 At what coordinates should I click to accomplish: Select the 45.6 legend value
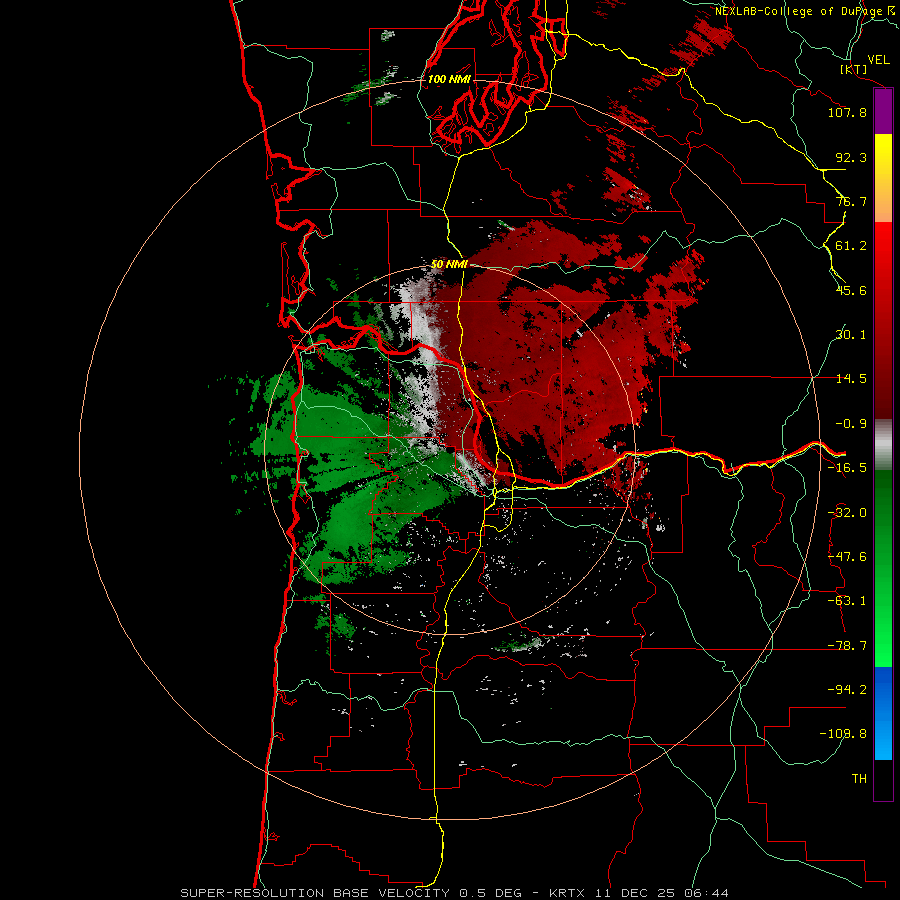click(x=851, y=290)
